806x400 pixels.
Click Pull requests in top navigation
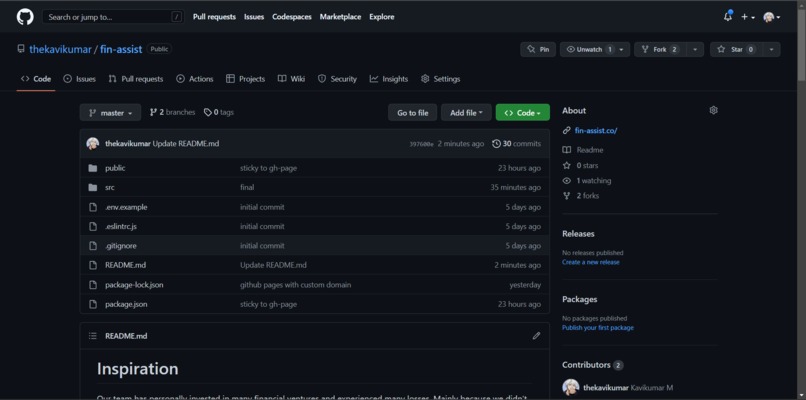tap(214, 17)
